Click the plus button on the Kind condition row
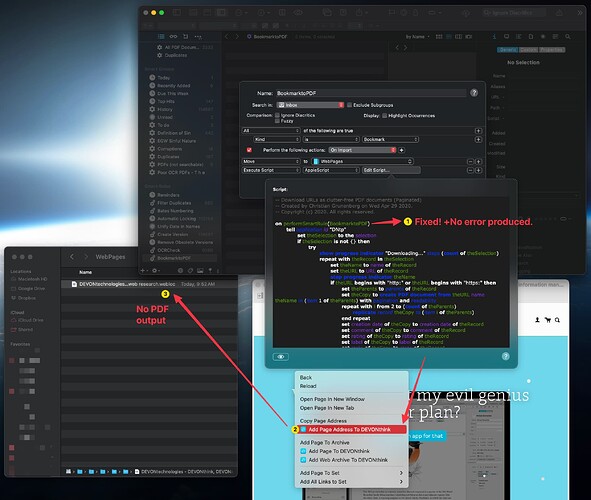This screenshot has height=500, width=591. (478, 139)
